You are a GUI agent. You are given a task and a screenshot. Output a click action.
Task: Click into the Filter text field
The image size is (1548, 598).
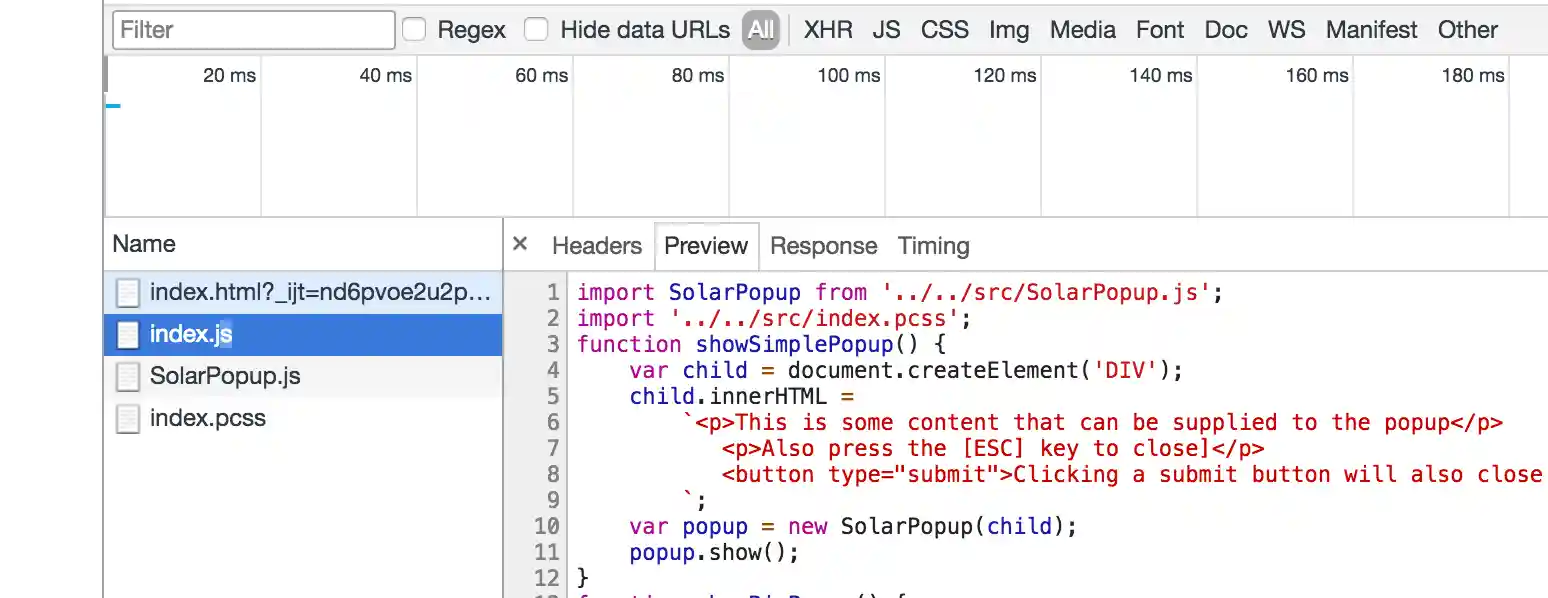pyautogui.click(x=254, y=30)
